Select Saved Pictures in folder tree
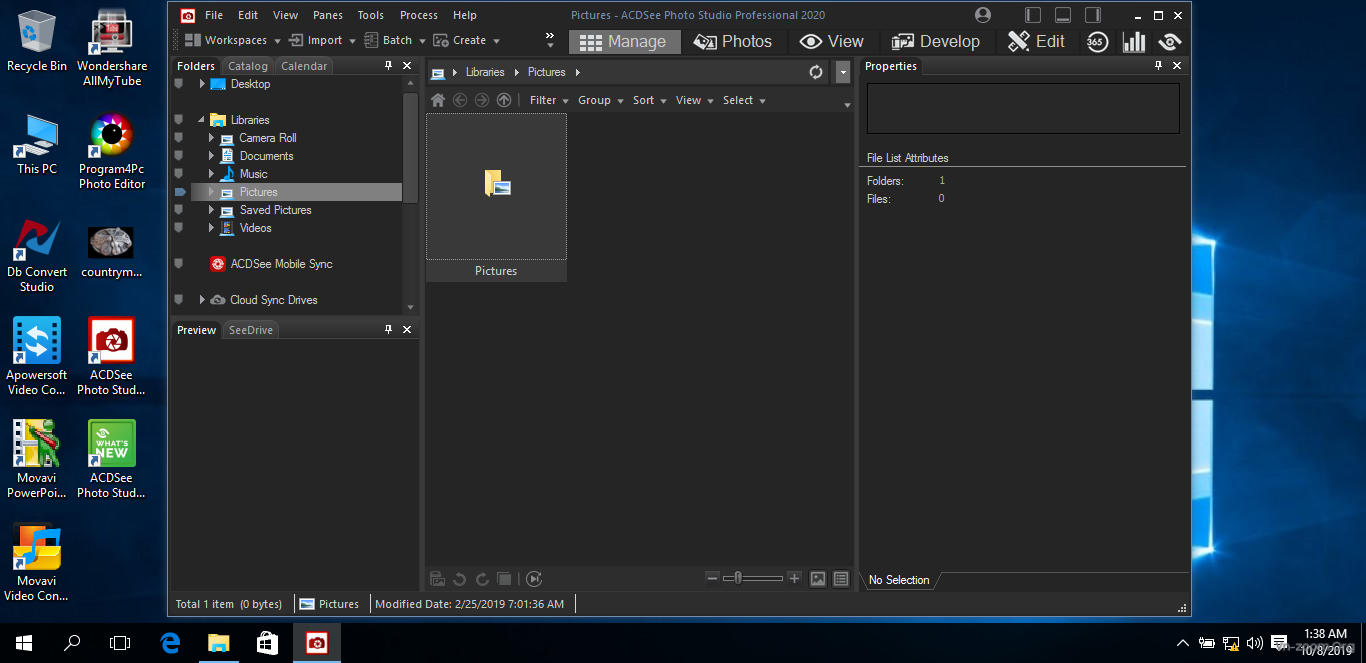The width and height of the screenshot is (1366, 663). pyautogui.click(x=275, y=210)
